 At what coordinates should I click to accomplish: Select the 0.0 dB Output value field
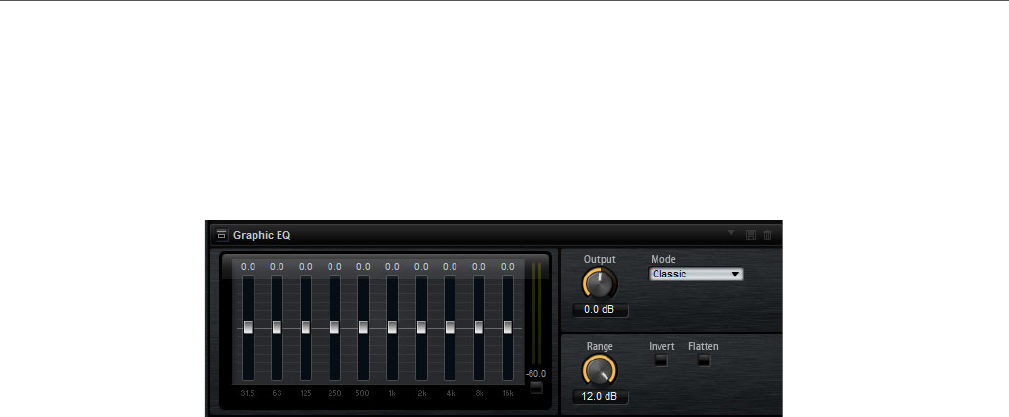[600, 310]
